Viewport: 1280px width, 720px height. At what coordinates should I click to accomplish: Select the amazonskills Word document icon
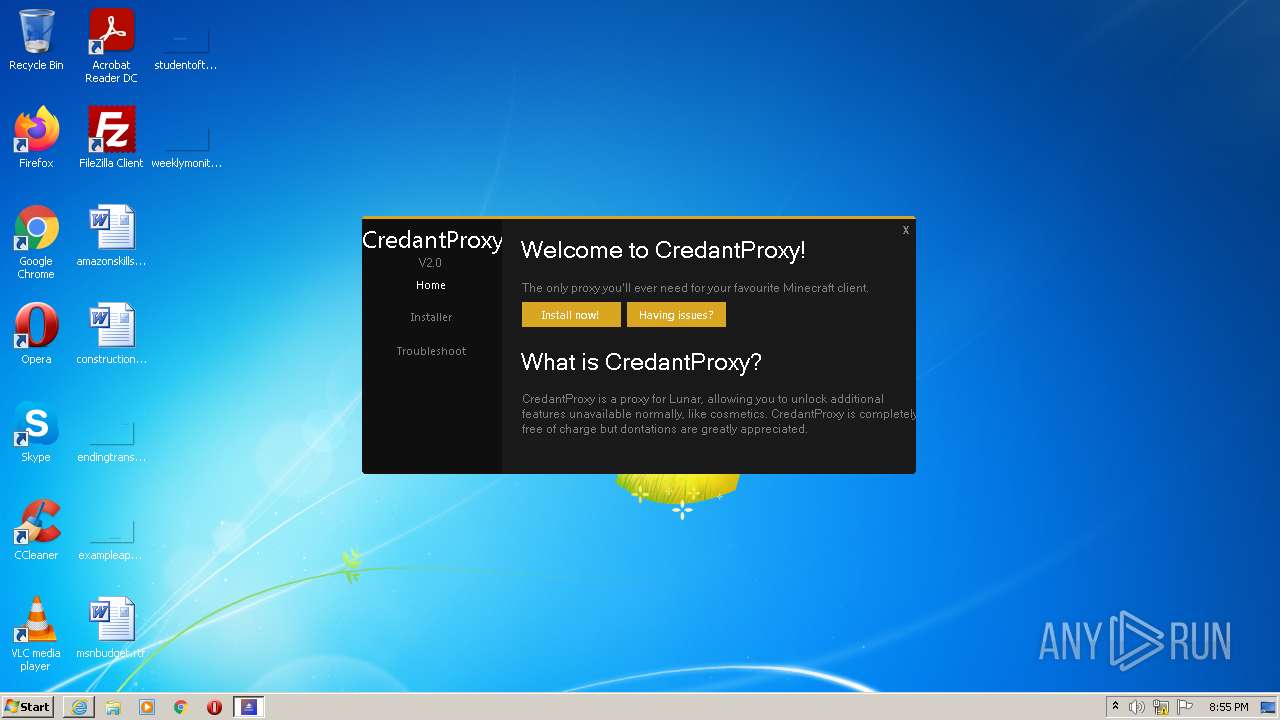111,236
